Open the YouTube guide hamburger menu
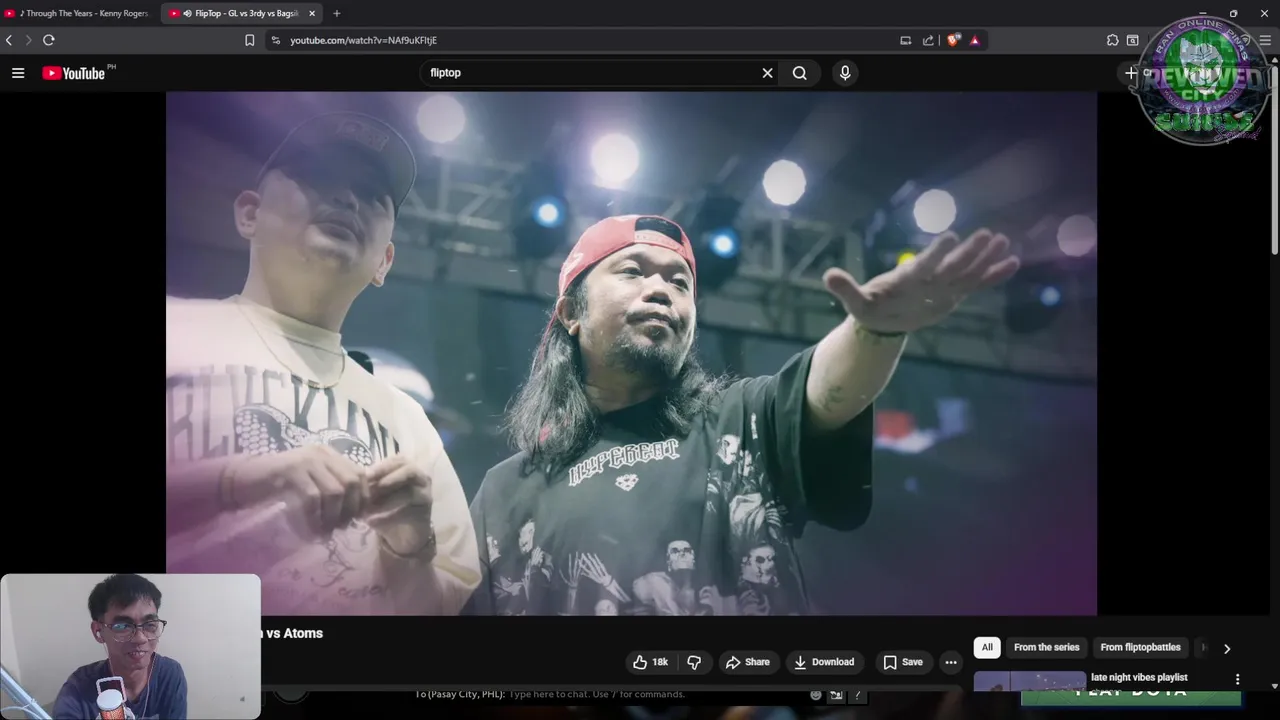1280x720 pixels. pos(18,73)
